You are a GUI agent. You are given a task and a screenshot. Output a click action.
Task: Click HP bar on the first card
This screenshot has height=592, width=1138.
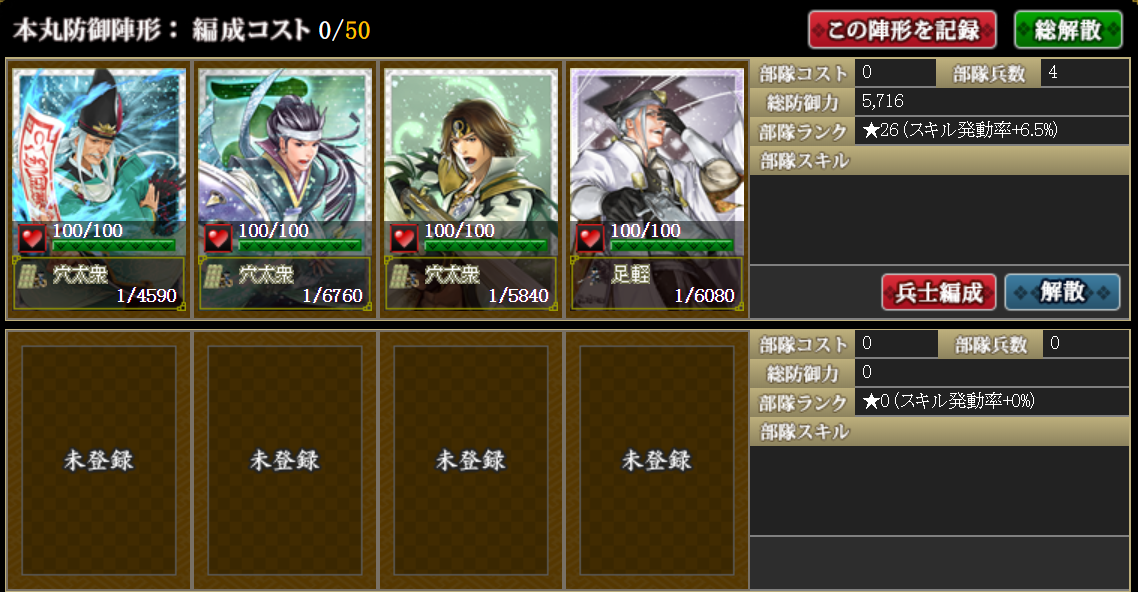113,246
